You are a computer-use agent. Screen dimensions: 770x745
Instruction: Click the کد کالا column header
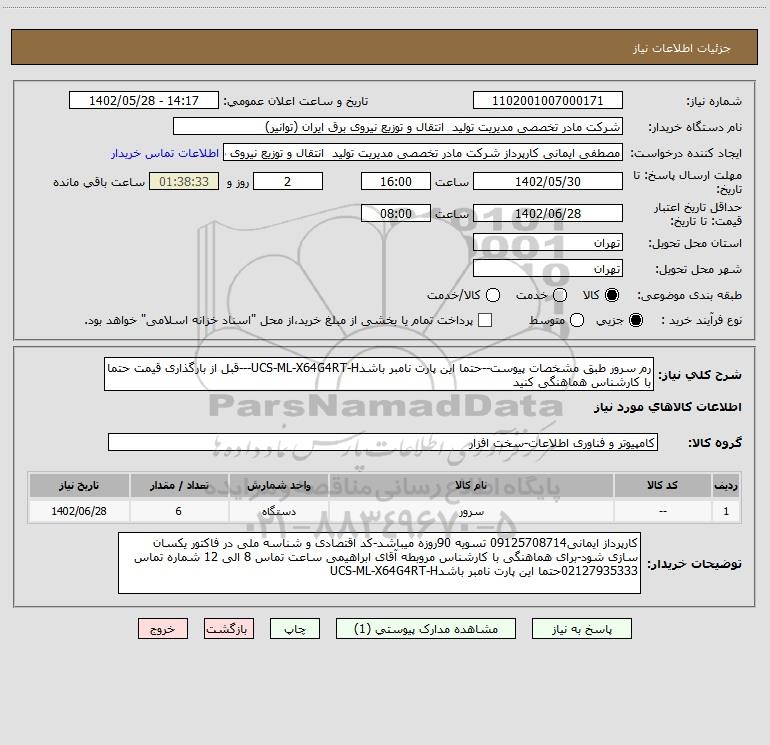tap(662, 486)
